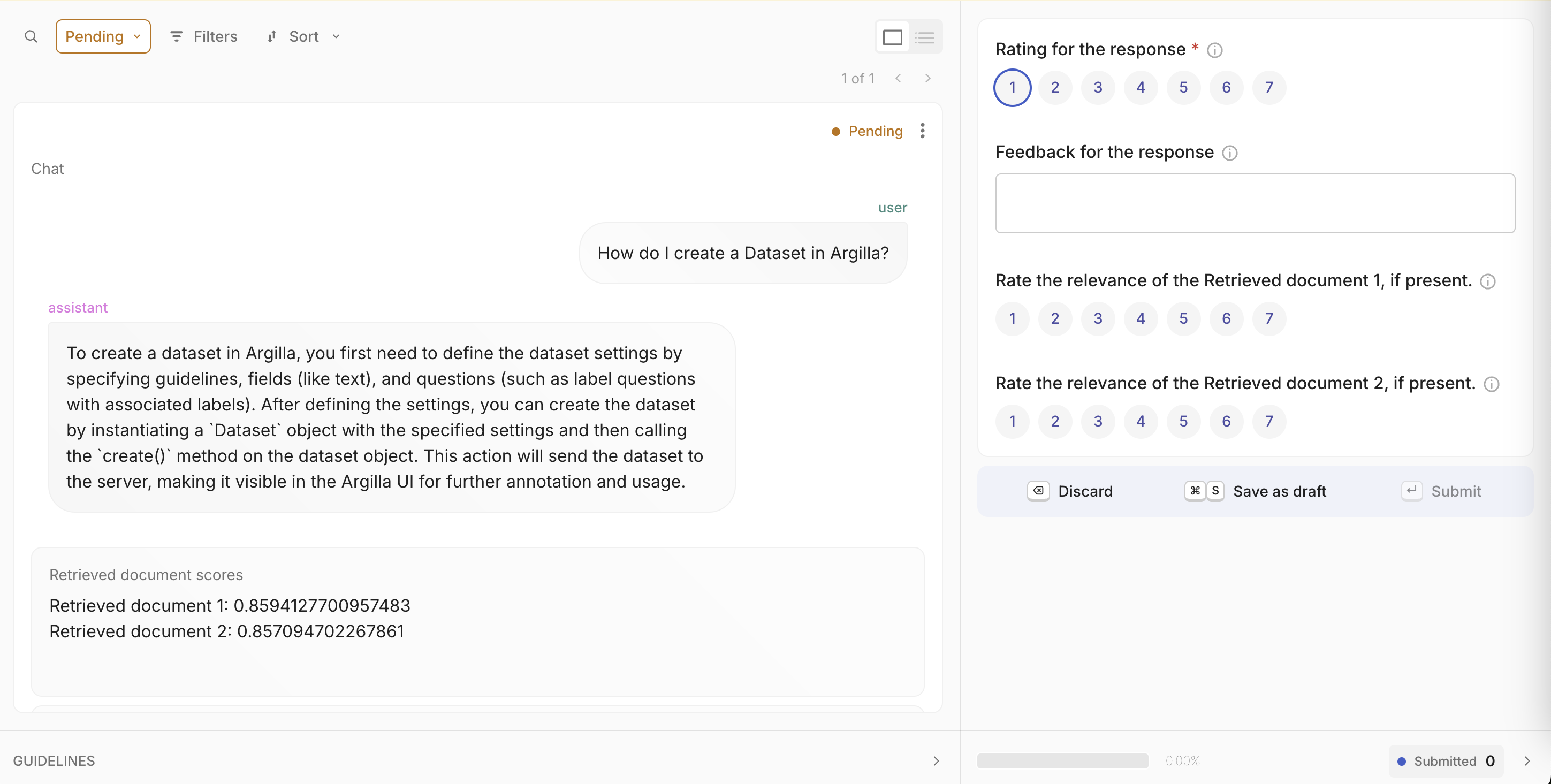Screen dimensions: 1551x784
Task: Rate Retrieved document 2 relevance as 7
Action: pos(1268,422)
